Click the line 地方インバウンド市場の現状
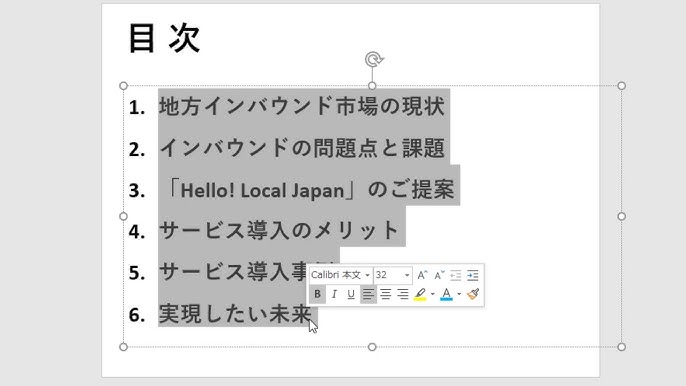686x386 pixels. [x=301, y=106]
